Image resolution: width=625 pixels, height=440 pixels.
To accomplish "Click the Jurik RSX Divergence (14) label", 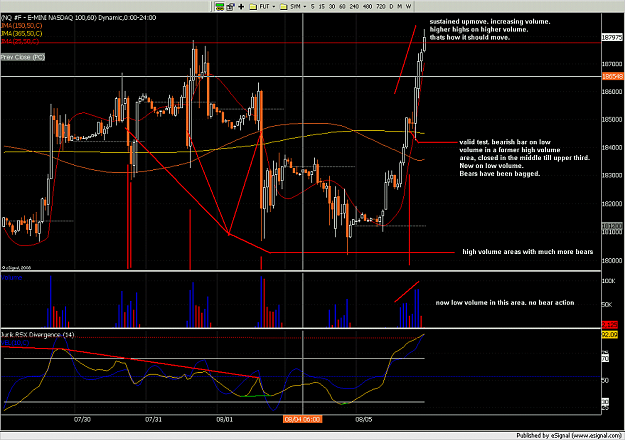I will tap(38, 335).
